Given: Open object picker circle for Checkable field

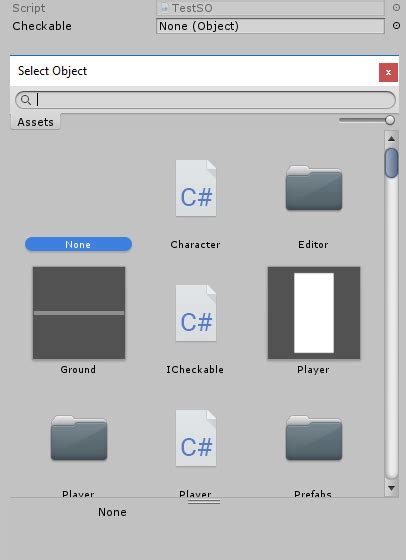Looking at the screenshot, I should tap(396, 25).
